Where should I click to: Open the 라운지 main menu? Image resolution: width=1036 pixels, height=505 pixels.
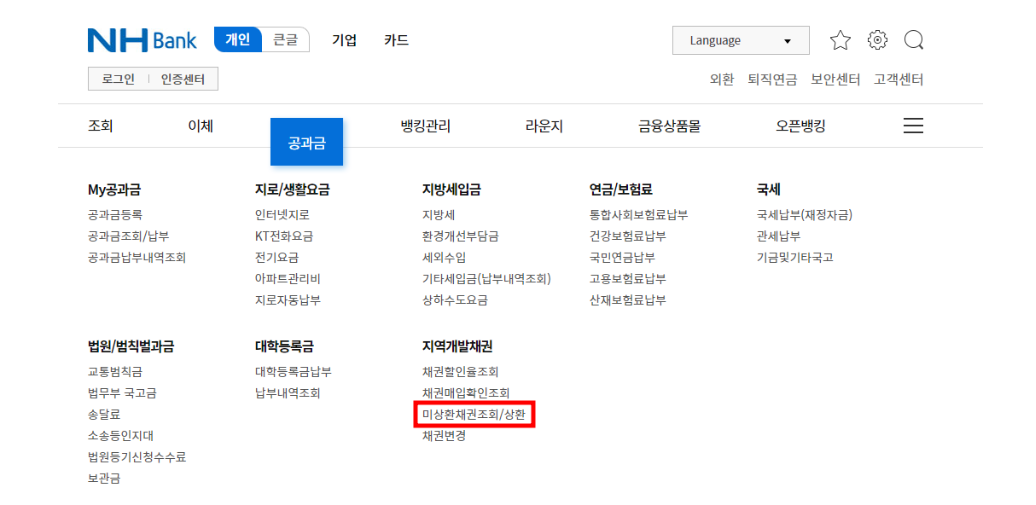coord(544,126)
